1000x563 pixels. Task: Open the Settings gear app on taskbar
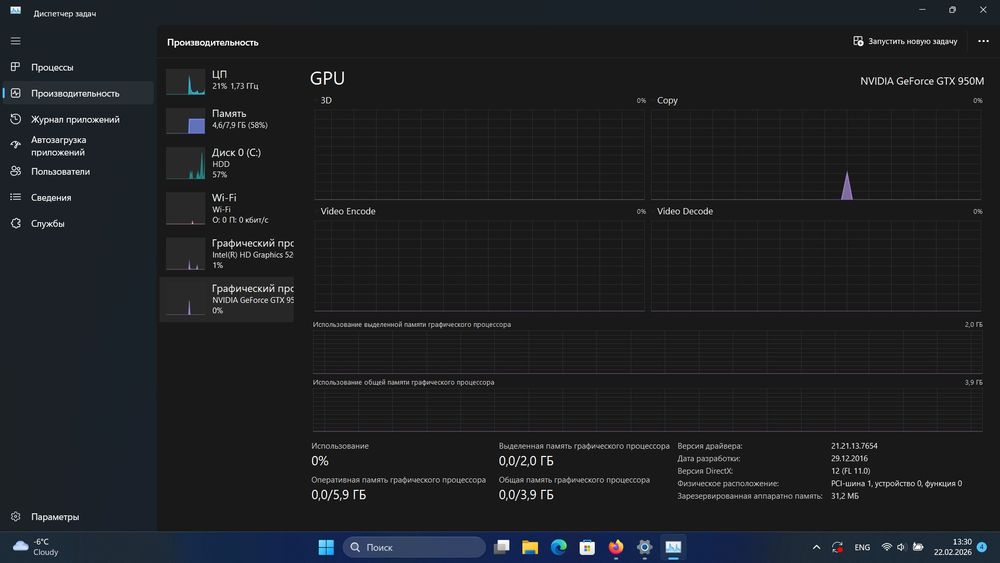tap(645, 547)
